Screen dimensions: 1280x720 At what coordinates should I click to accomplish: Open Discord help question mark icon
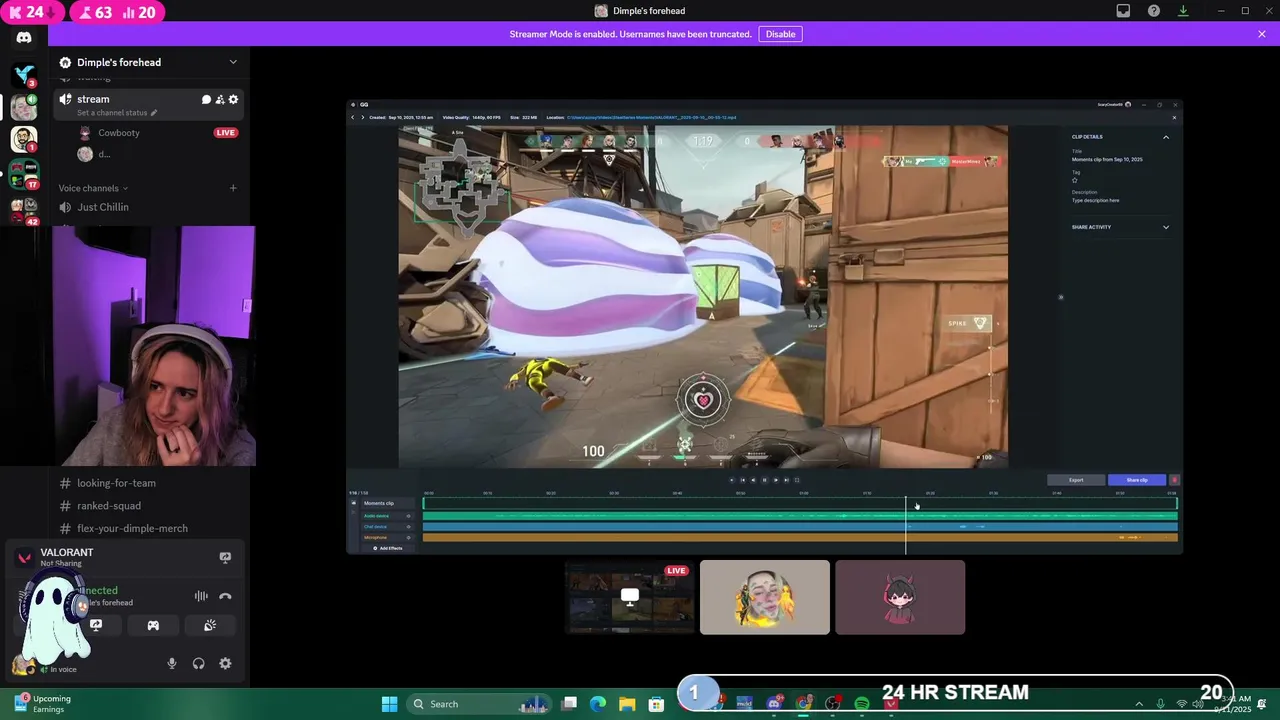(x=1154, y=11)
